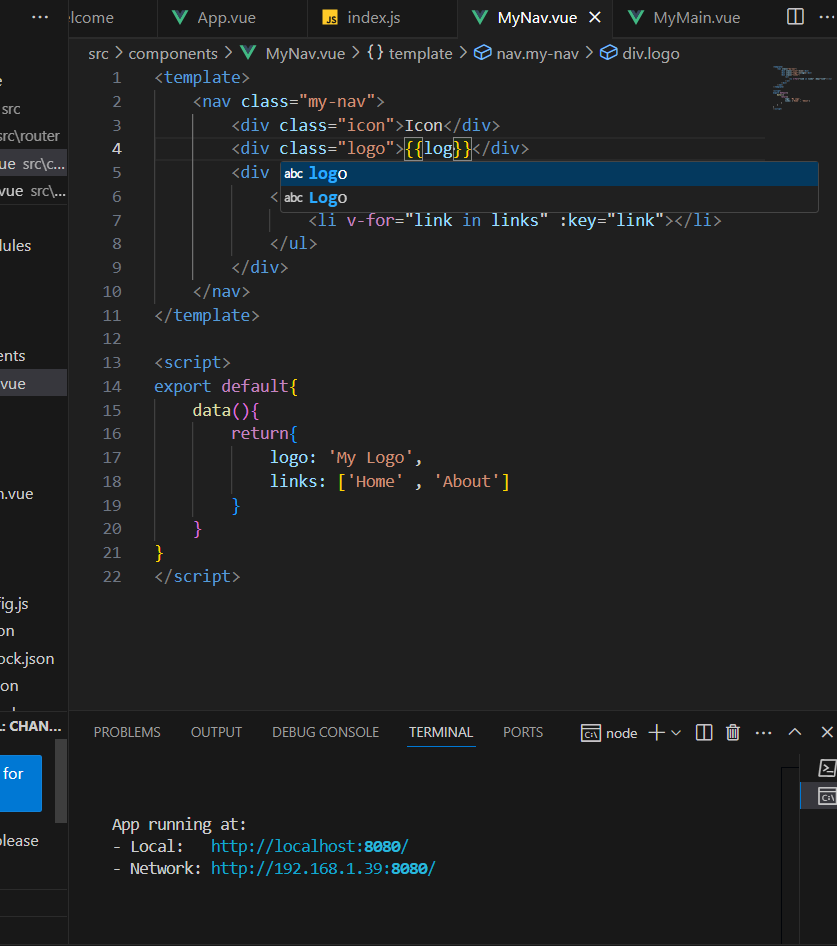Open the localhost:8080 link in terminal
This screenshot has width=837, height=946.
[x=309, y=846]
